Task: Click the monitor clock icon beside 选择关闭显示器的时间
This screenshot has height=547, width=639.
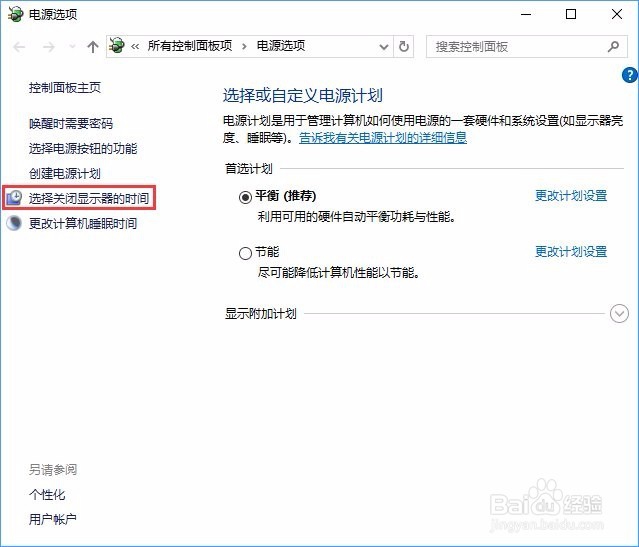Action: coord(15,198)
